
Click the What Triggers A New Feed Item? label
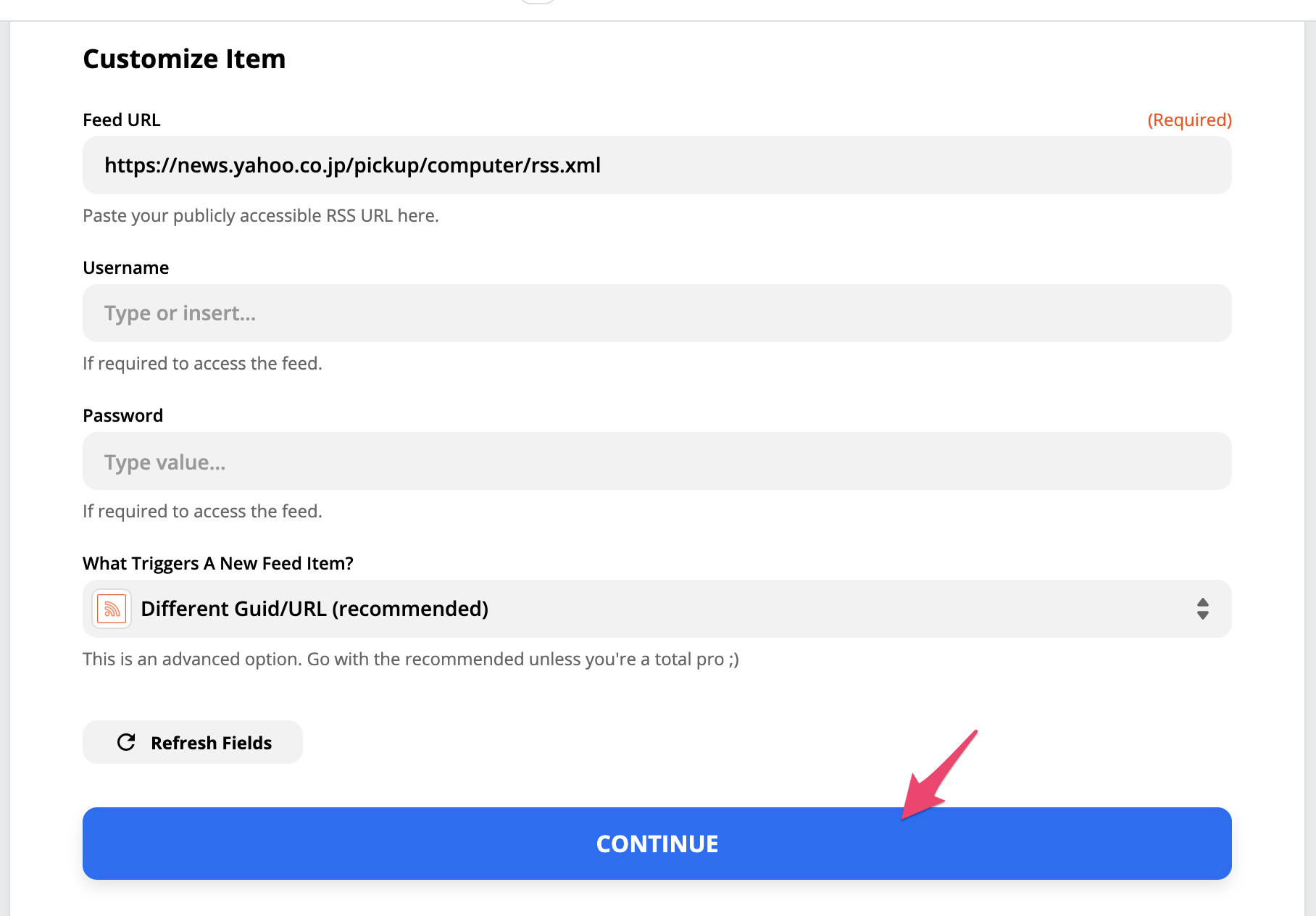coord(217,563)
